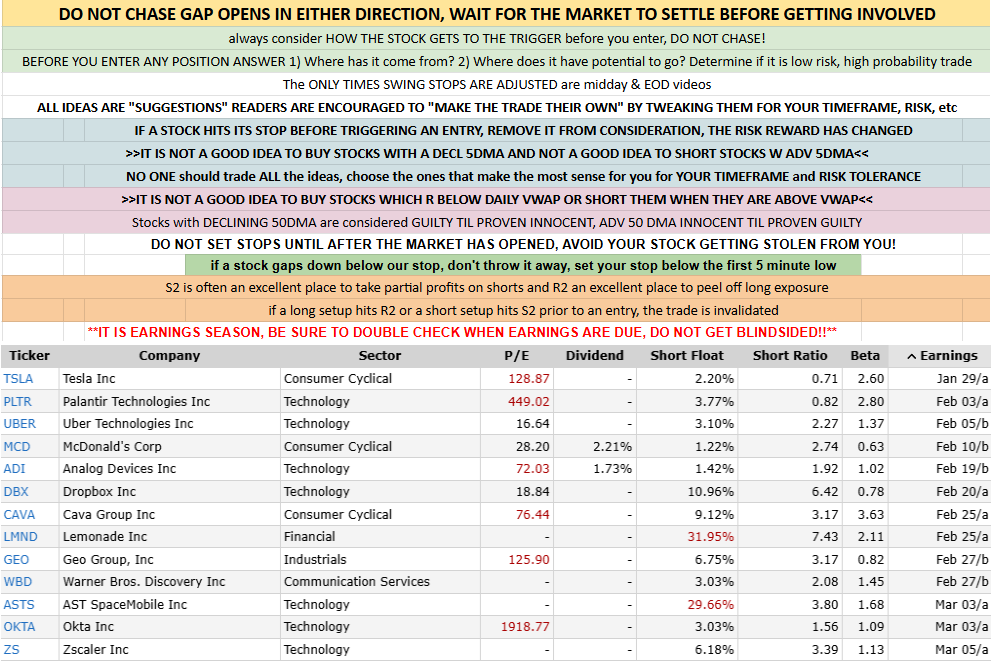The width and height of the screenshot is (991, 661).
Task: Select the Uber Technologies Inc cell
Action: pyautogui.click(x=169, y=423)
